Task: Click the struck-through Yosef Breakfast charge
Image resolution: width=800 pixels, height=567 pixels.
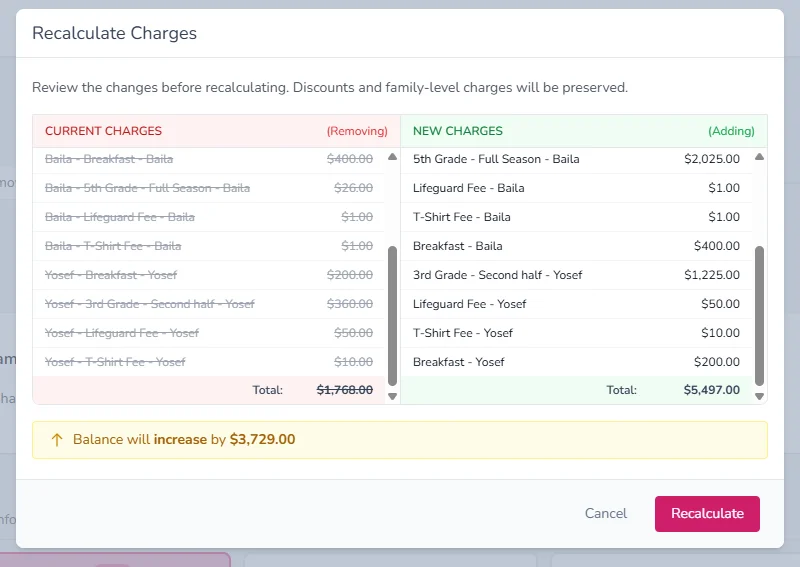Action: point(209,275)
